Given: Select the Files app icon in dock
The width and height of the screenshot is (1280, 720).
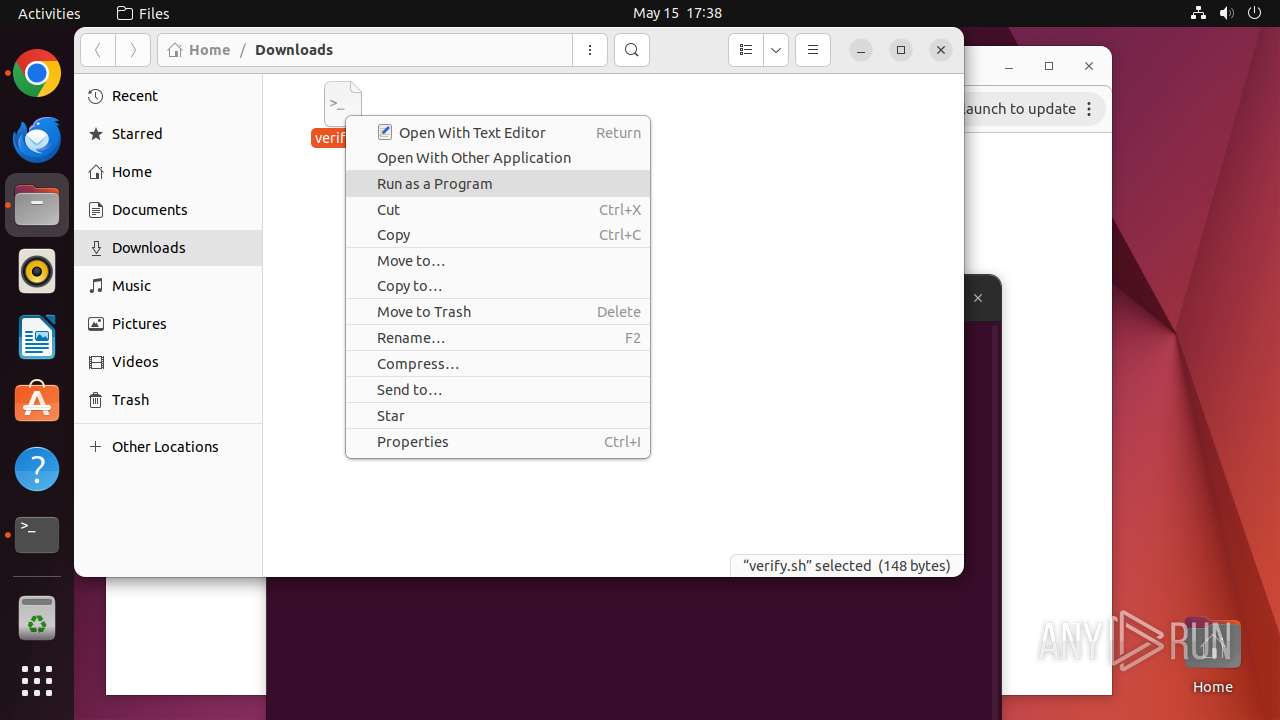Looking at the screenshot, I should click(x=37, y=206).
